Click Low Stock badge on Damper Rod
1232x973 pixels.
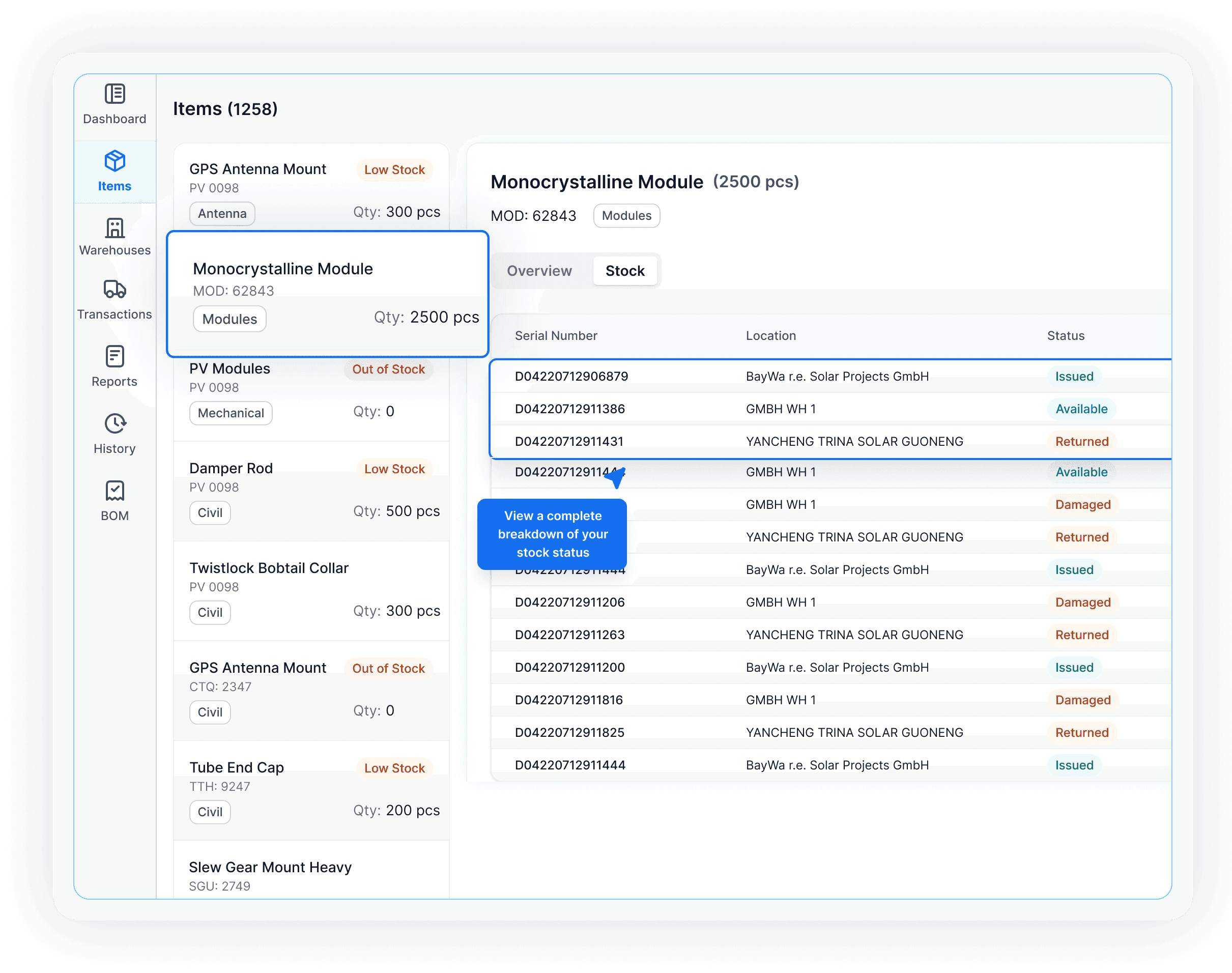coord(394,469)
